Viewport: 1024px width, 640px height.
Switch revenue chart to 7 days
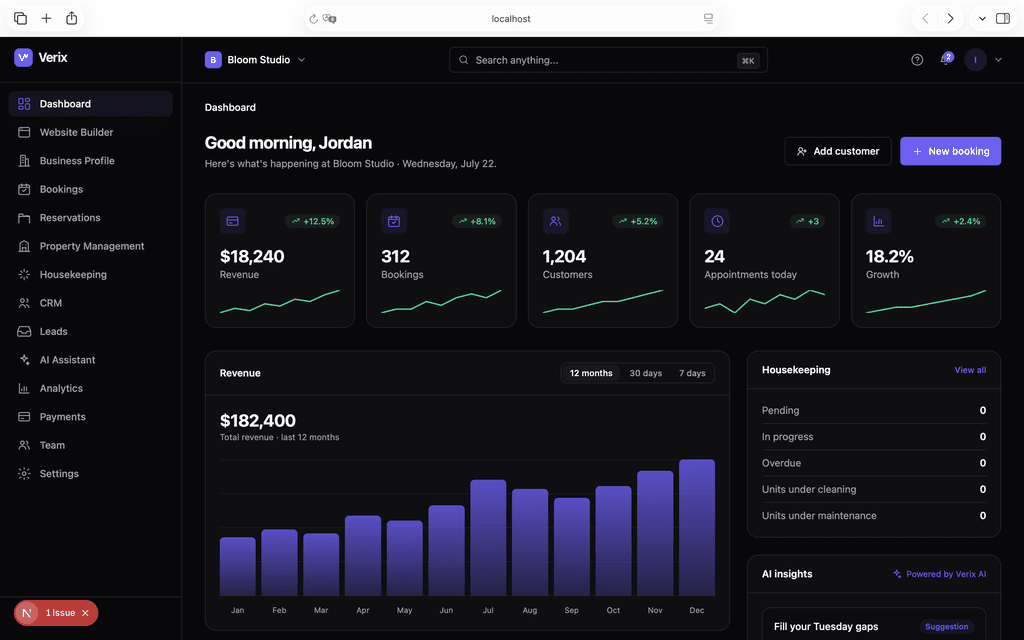click(692, 373)
